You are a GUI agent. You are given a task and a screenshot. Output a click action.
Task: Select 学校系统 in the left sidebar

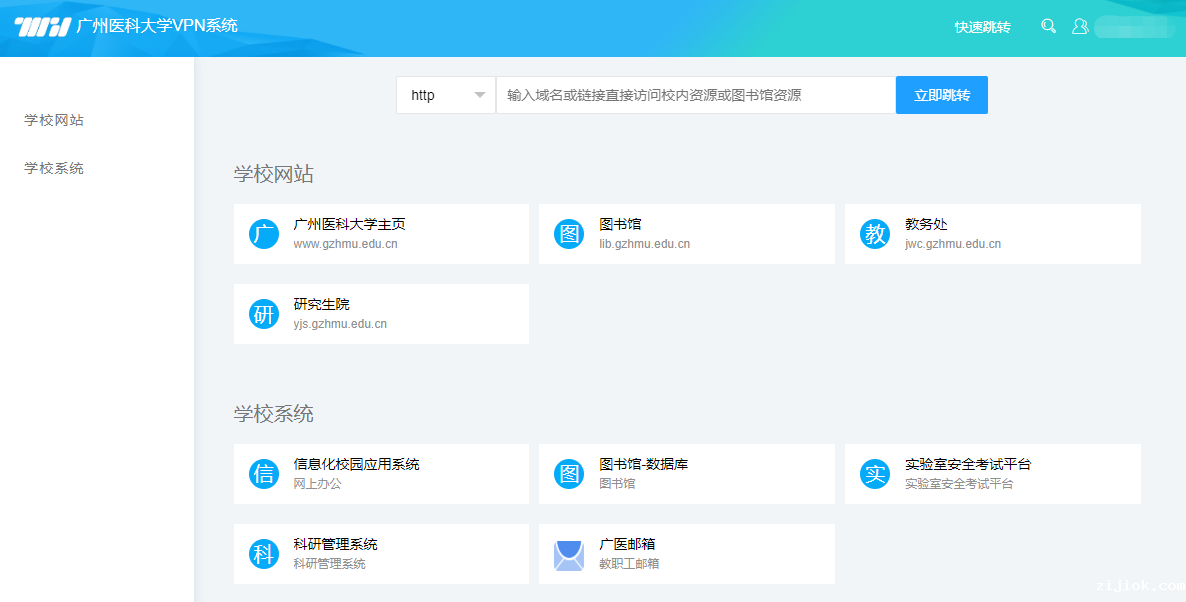pos(54,168)
